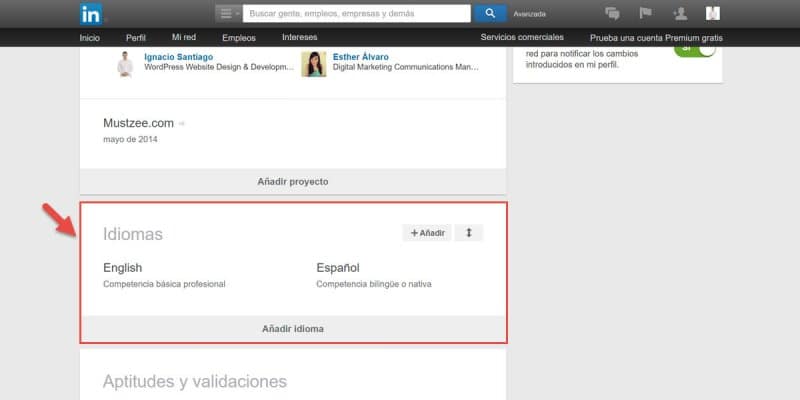Open Esther Álvaro's profile link

361,57
